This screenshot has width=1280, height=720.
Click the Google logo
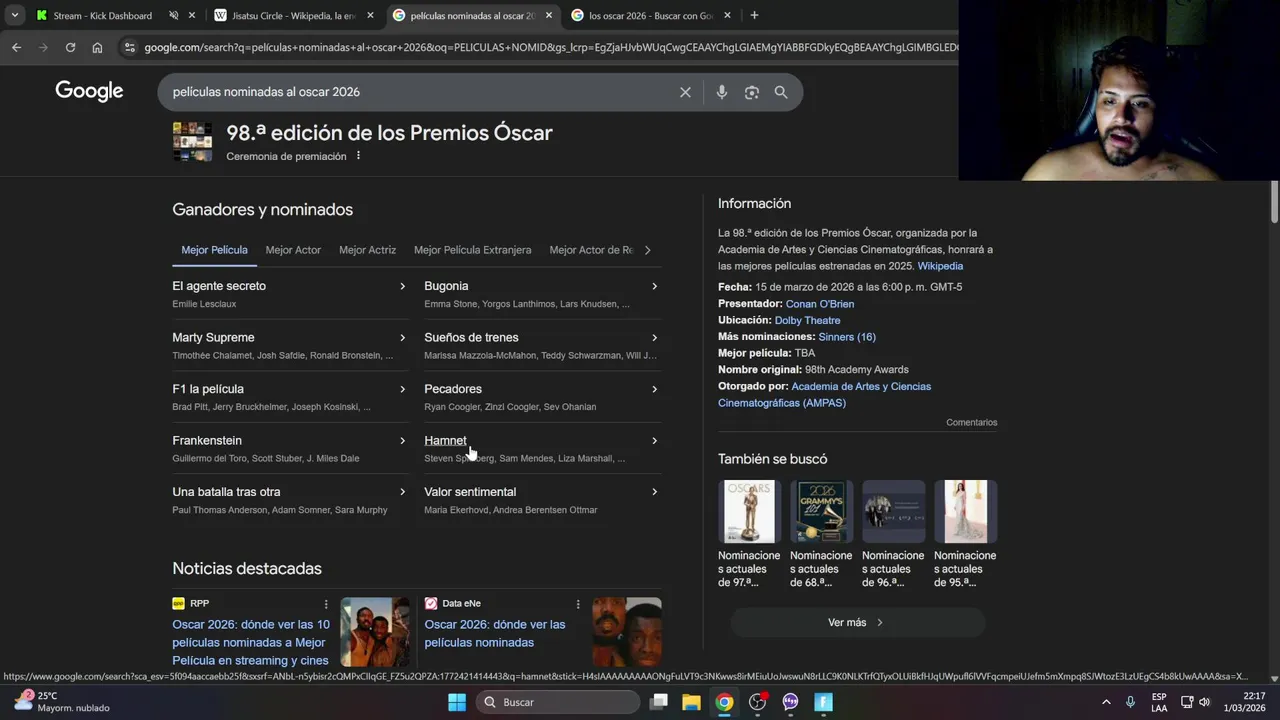[x=89, y=91]
